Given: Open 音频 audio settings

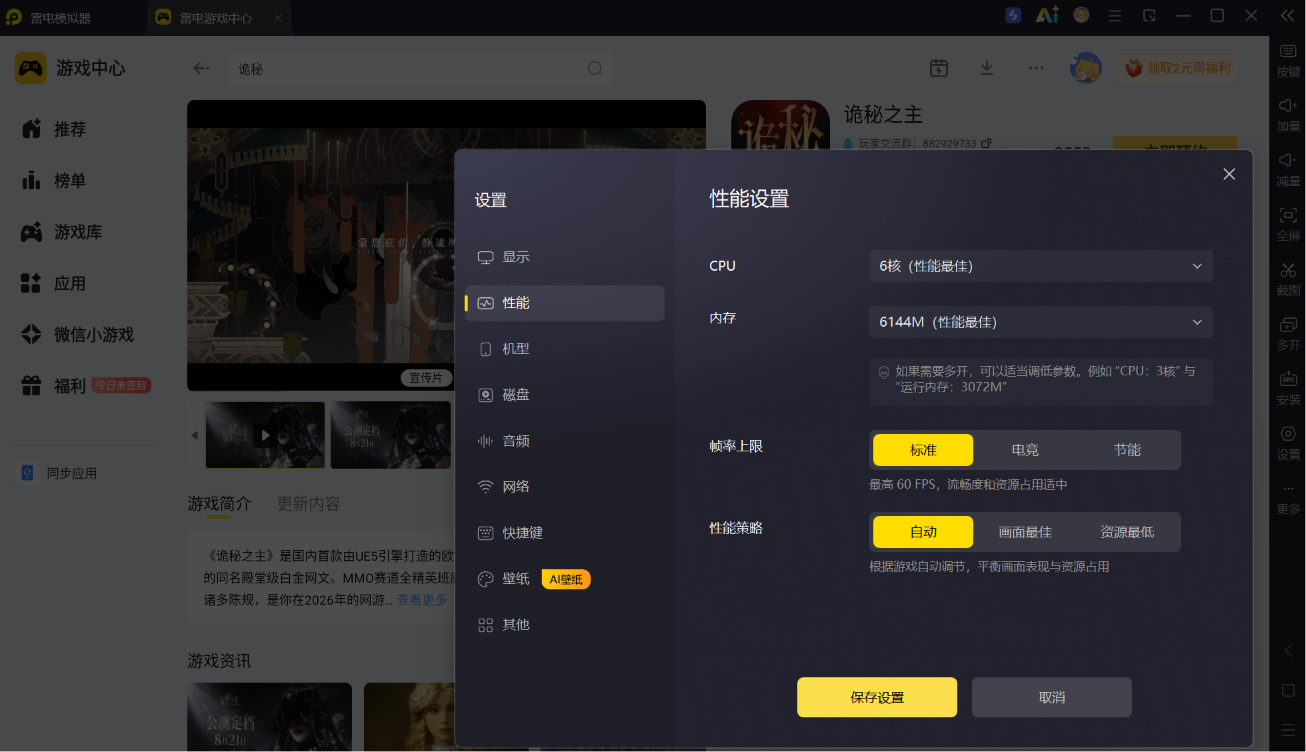Looking at the screenshot, I should (x=565, y=441).
